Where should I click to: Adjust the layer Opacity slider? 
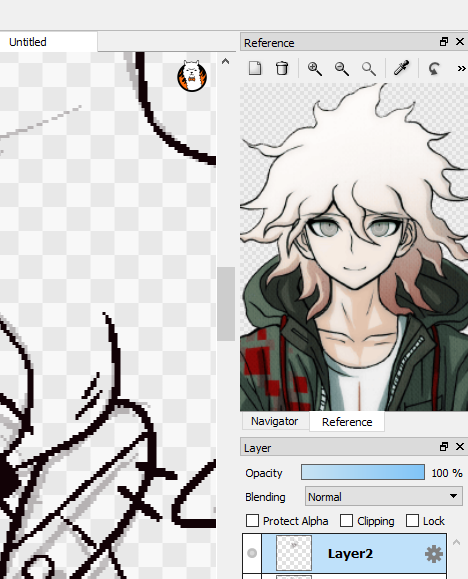point(363,472)
